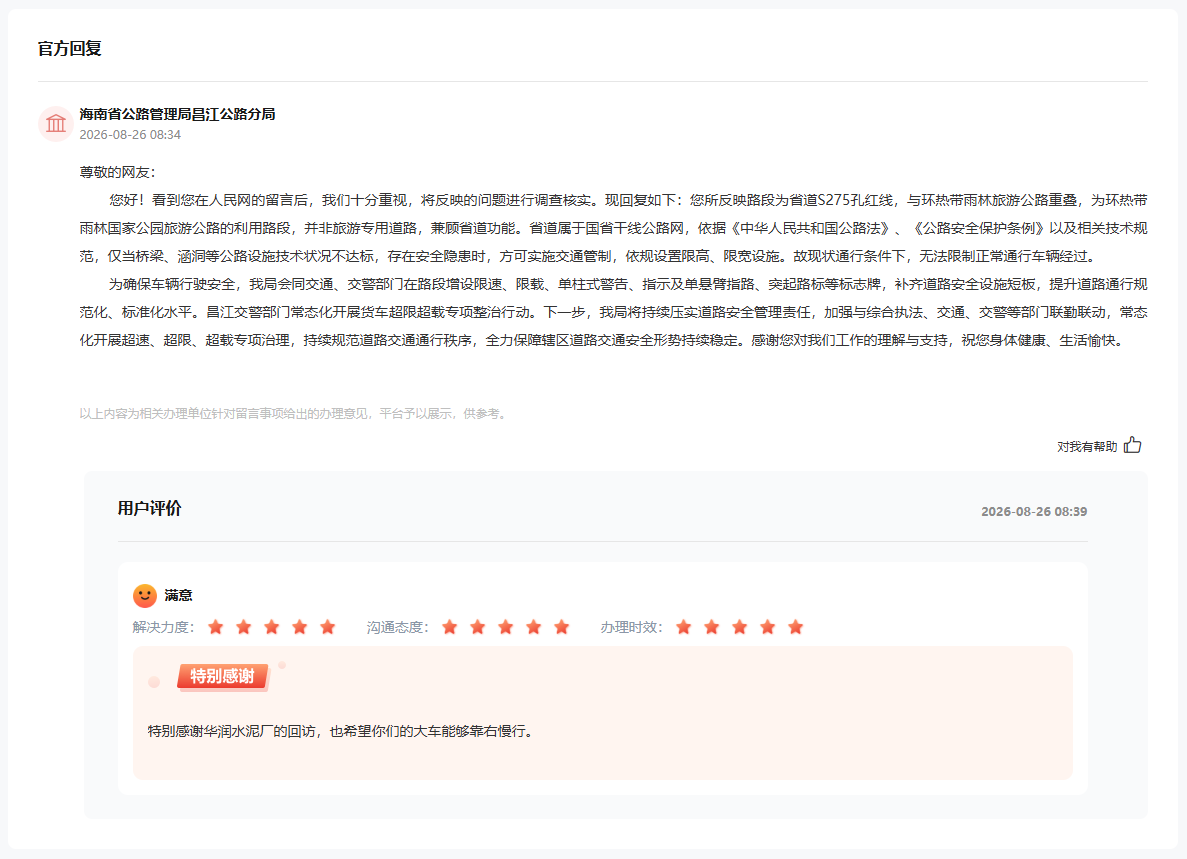
Task: Click the 满意 rating label
Action: click(x=179, y=596)
